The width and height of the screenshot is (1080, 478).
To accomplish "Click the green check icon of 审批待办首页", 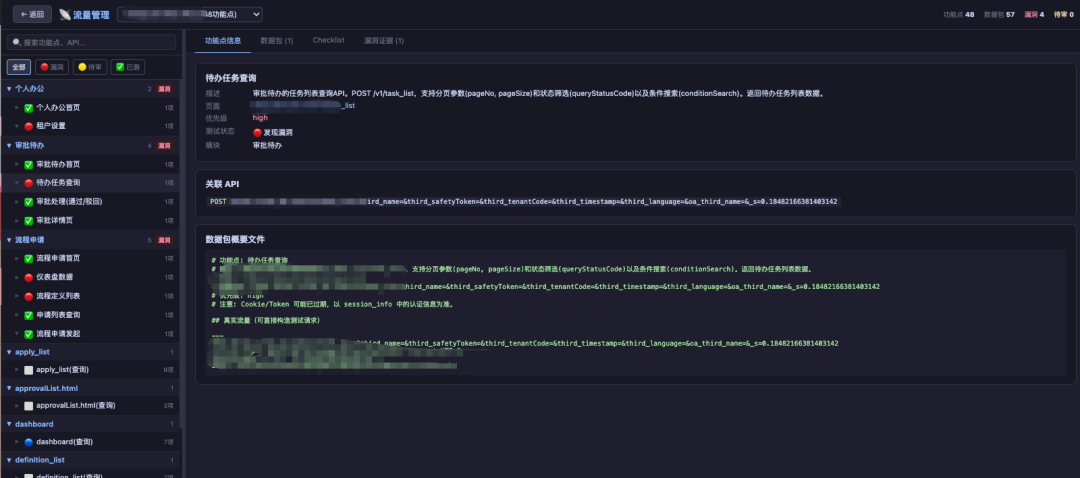I will pyautogui.click(x=28, y=165).
